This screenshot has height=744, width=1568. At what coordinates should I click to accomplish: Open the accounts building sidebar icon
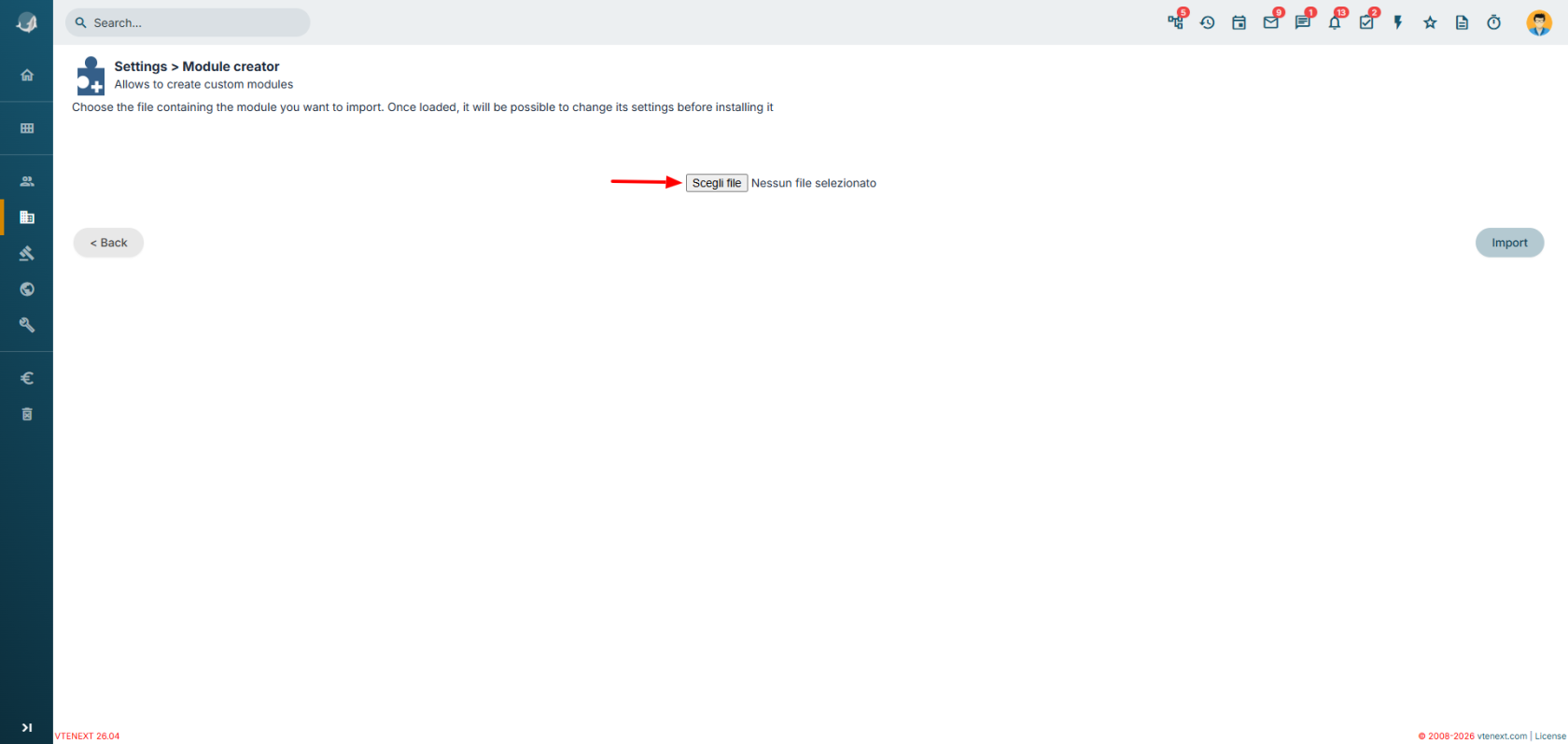pos(27,218)
